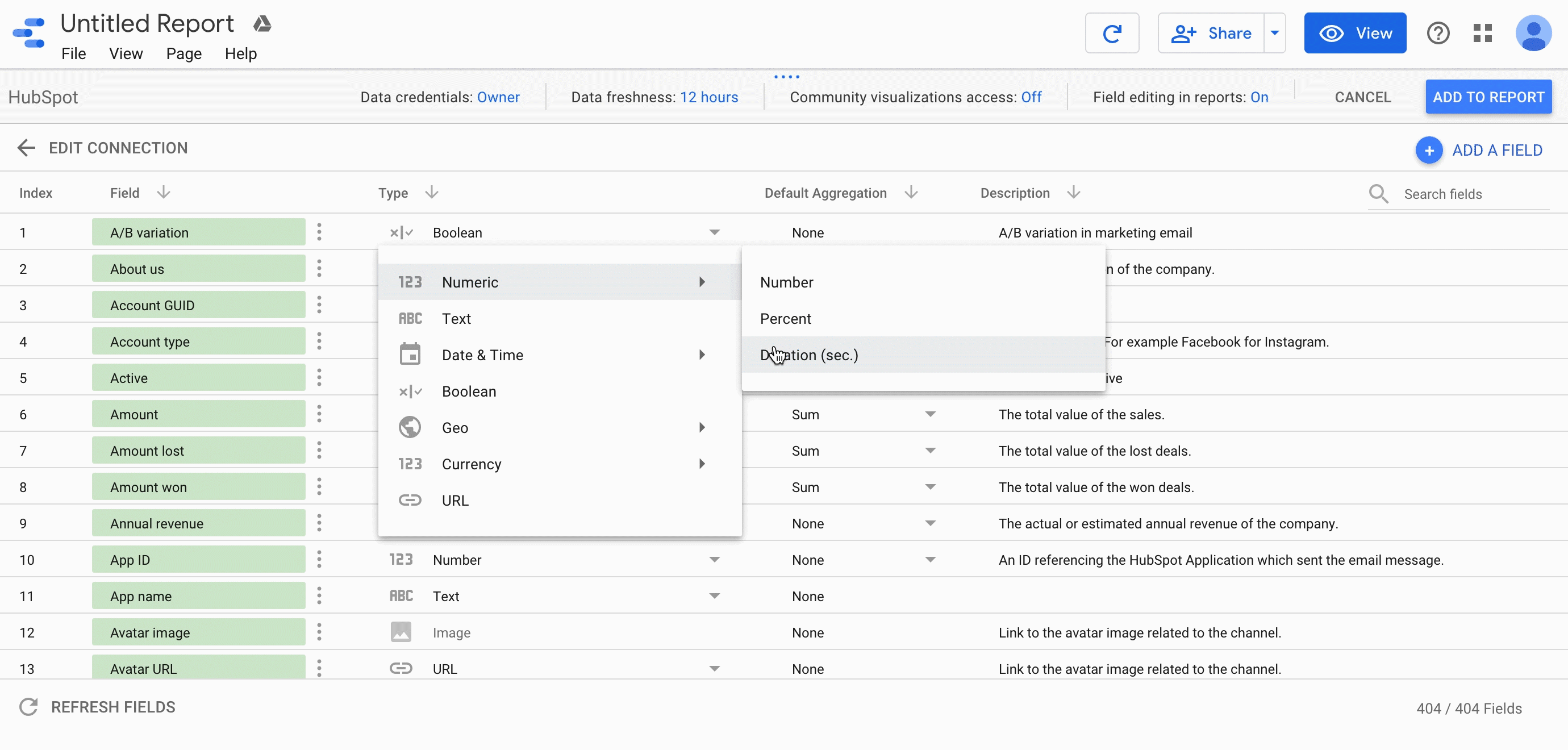Select Boolean in type menu

point(560,391)
